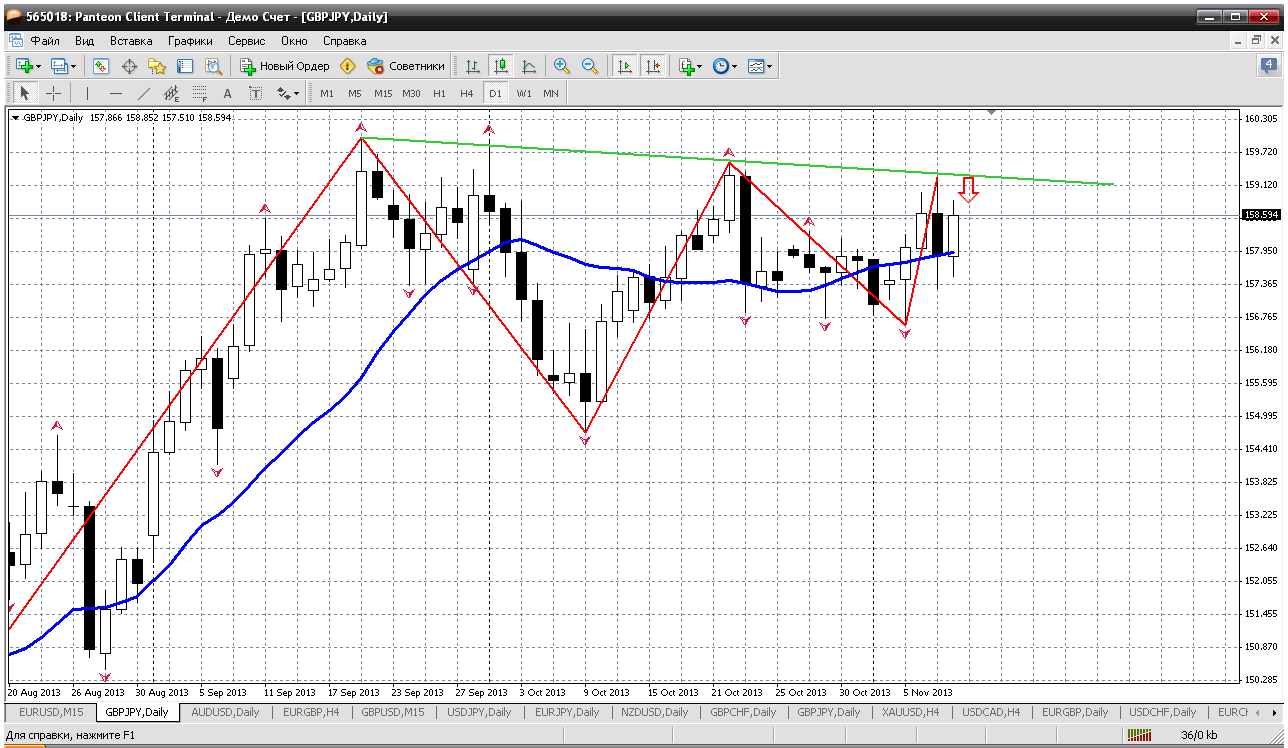
Task: Zoom out of the chart
Action: [x=590, y=66]
